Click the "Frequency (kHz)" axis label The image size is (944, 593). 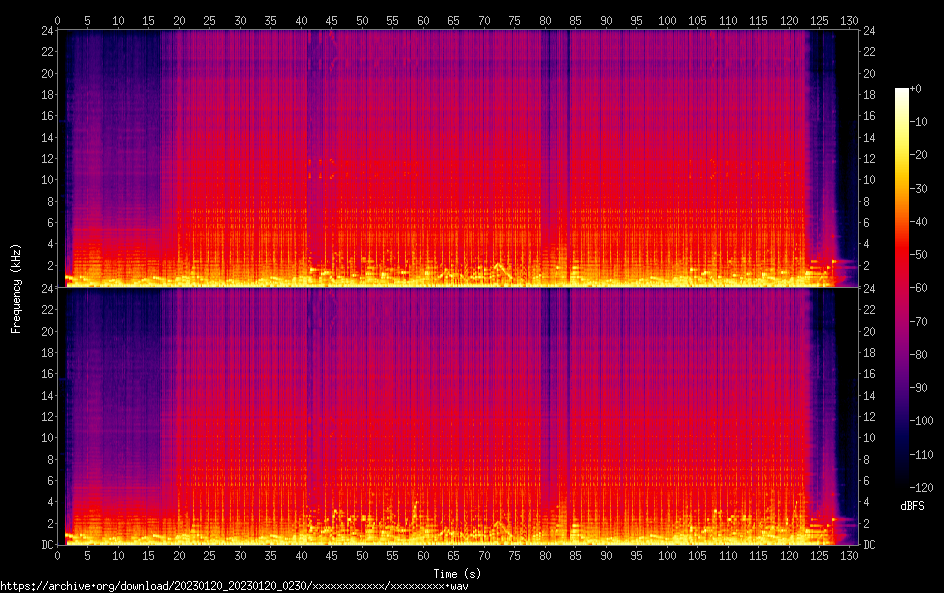tap(16, 287)
